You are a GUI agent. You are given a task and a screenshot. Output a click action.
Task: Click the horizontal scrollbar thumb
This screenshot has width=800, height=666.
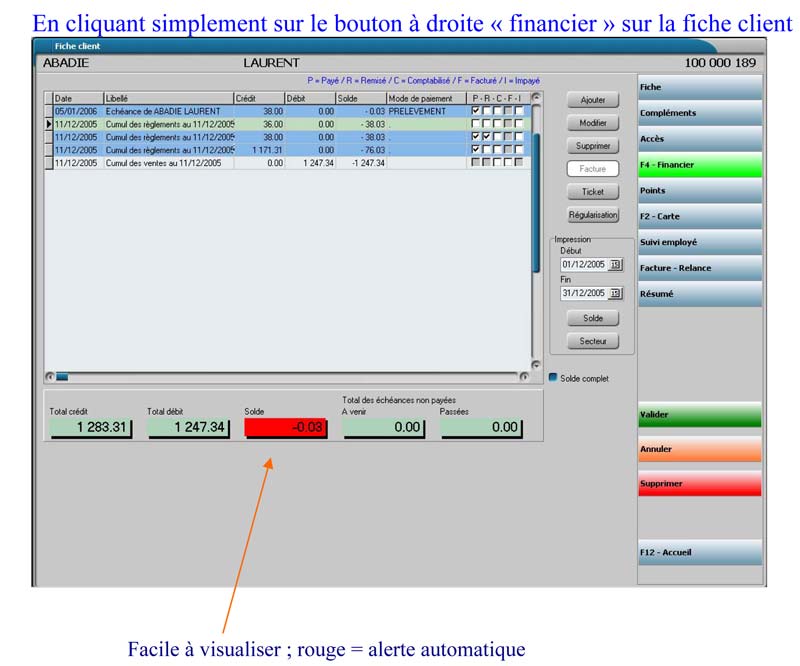click(x=62, y=377)
